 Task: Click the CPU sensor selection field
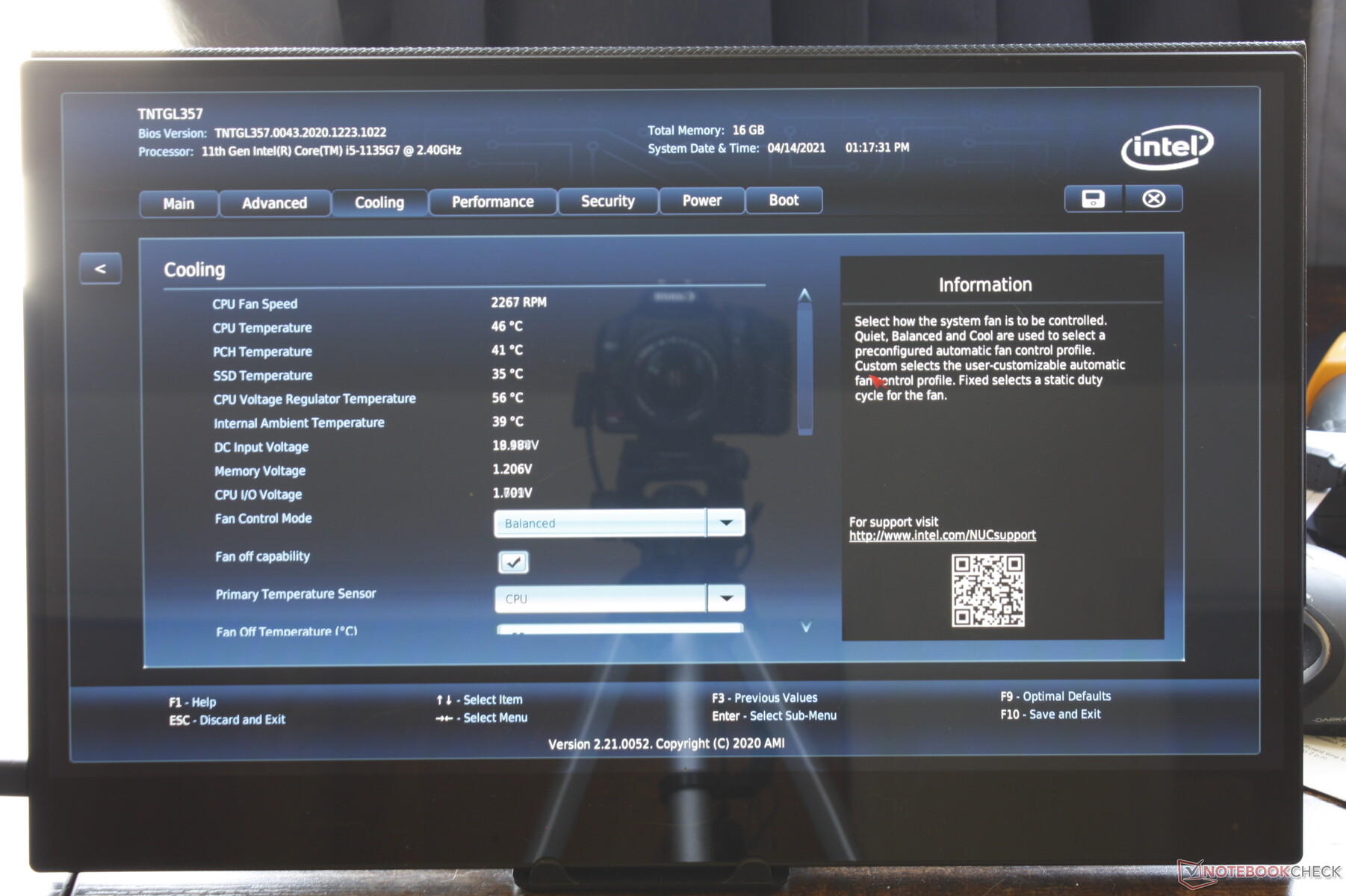[x=601, y=598]
